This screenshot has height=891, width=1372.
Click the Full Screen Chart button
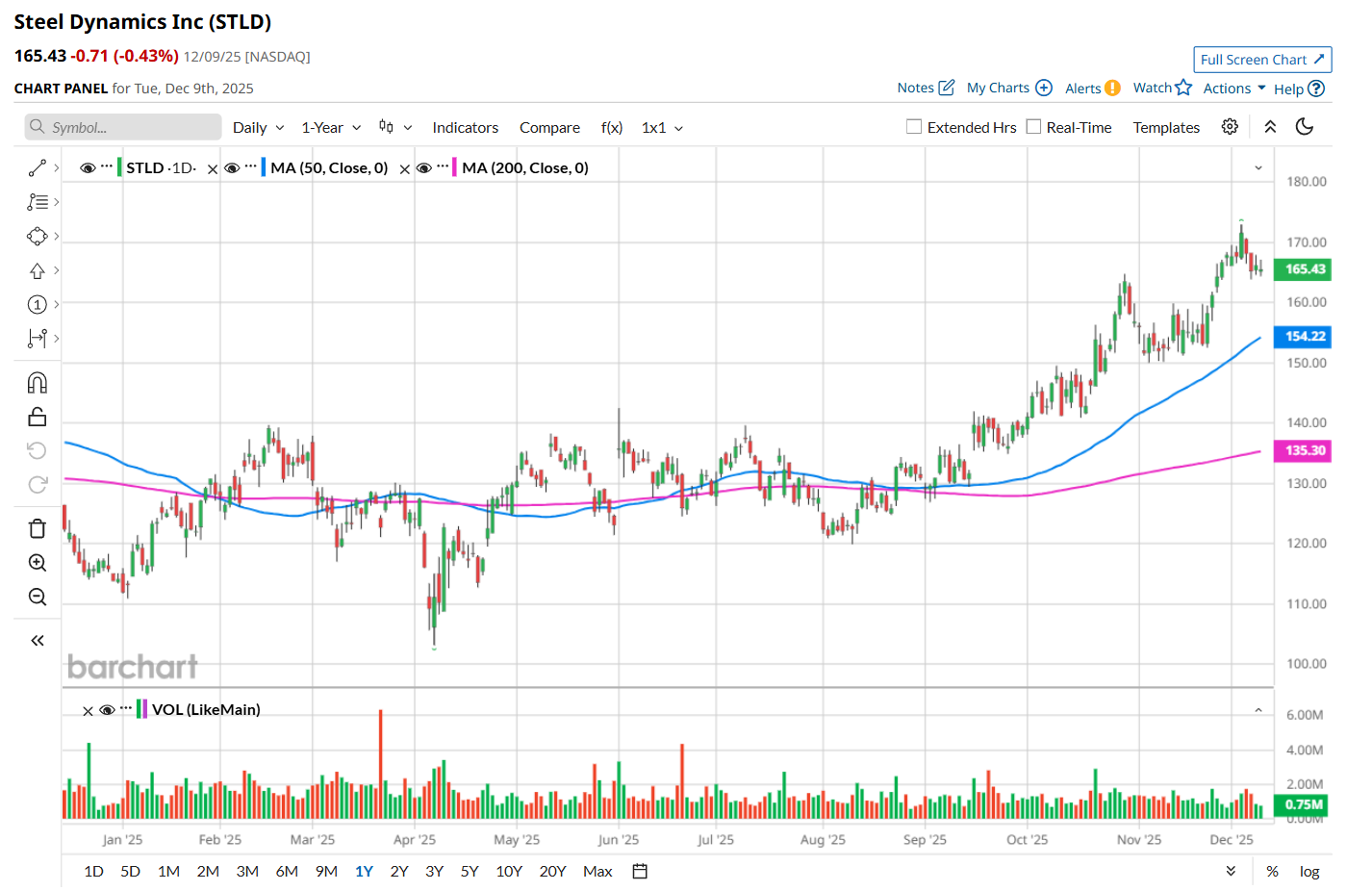(x=1262, y=60)
